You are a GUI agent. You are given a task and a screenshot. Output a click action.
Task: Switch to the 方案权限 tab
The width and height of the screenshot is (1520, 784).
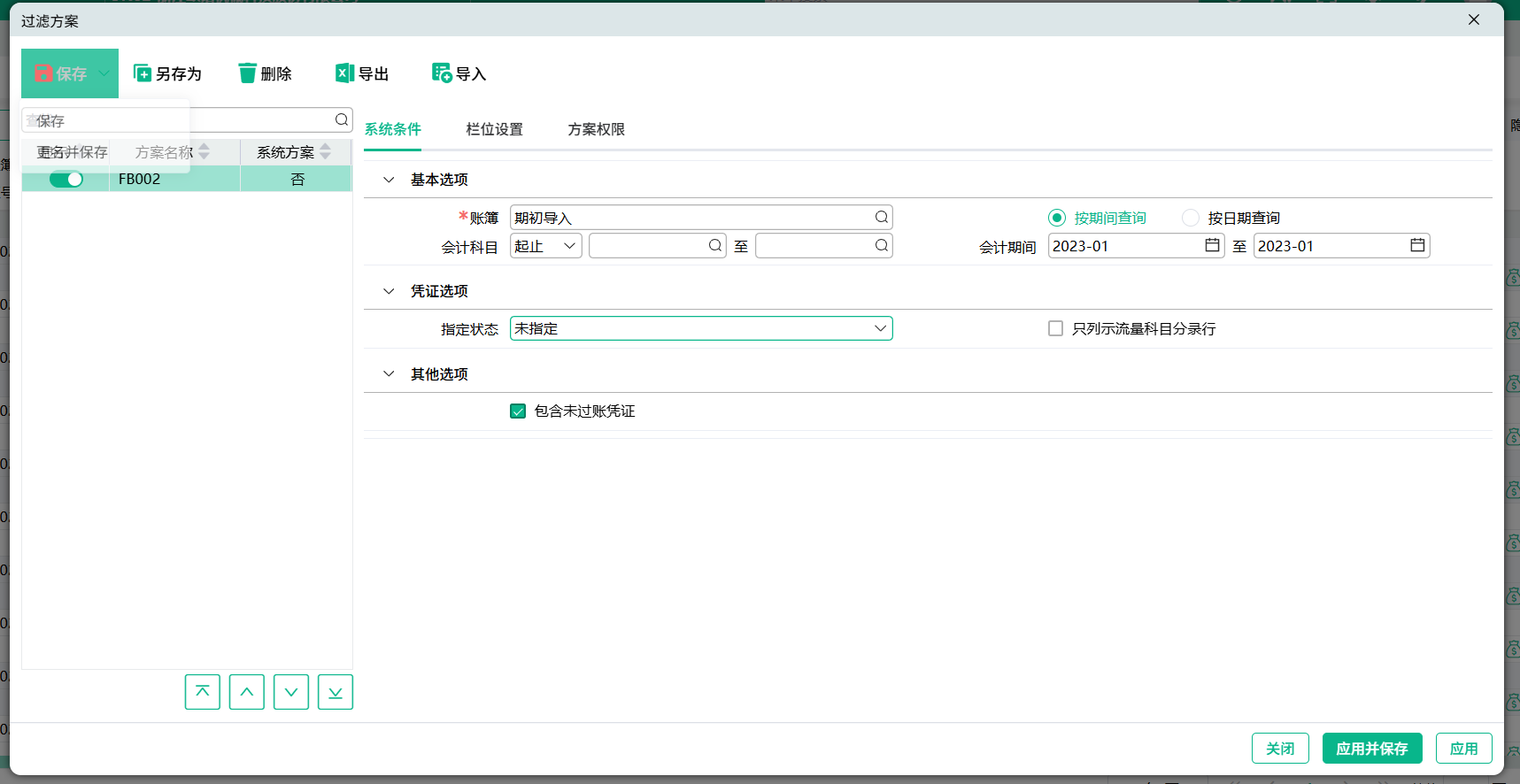click(x=596, y=130)
